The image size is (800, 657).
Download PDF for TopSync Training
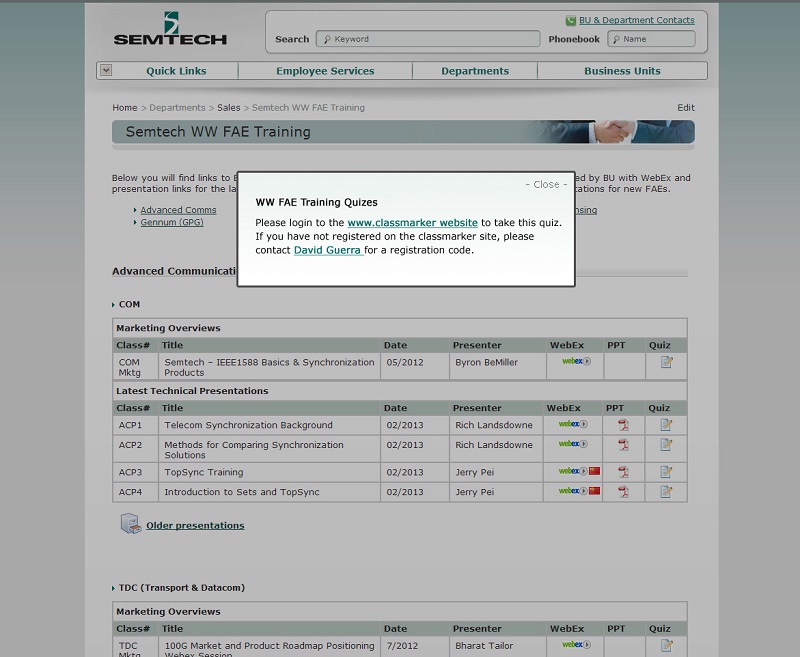click(x=623, y=472)
